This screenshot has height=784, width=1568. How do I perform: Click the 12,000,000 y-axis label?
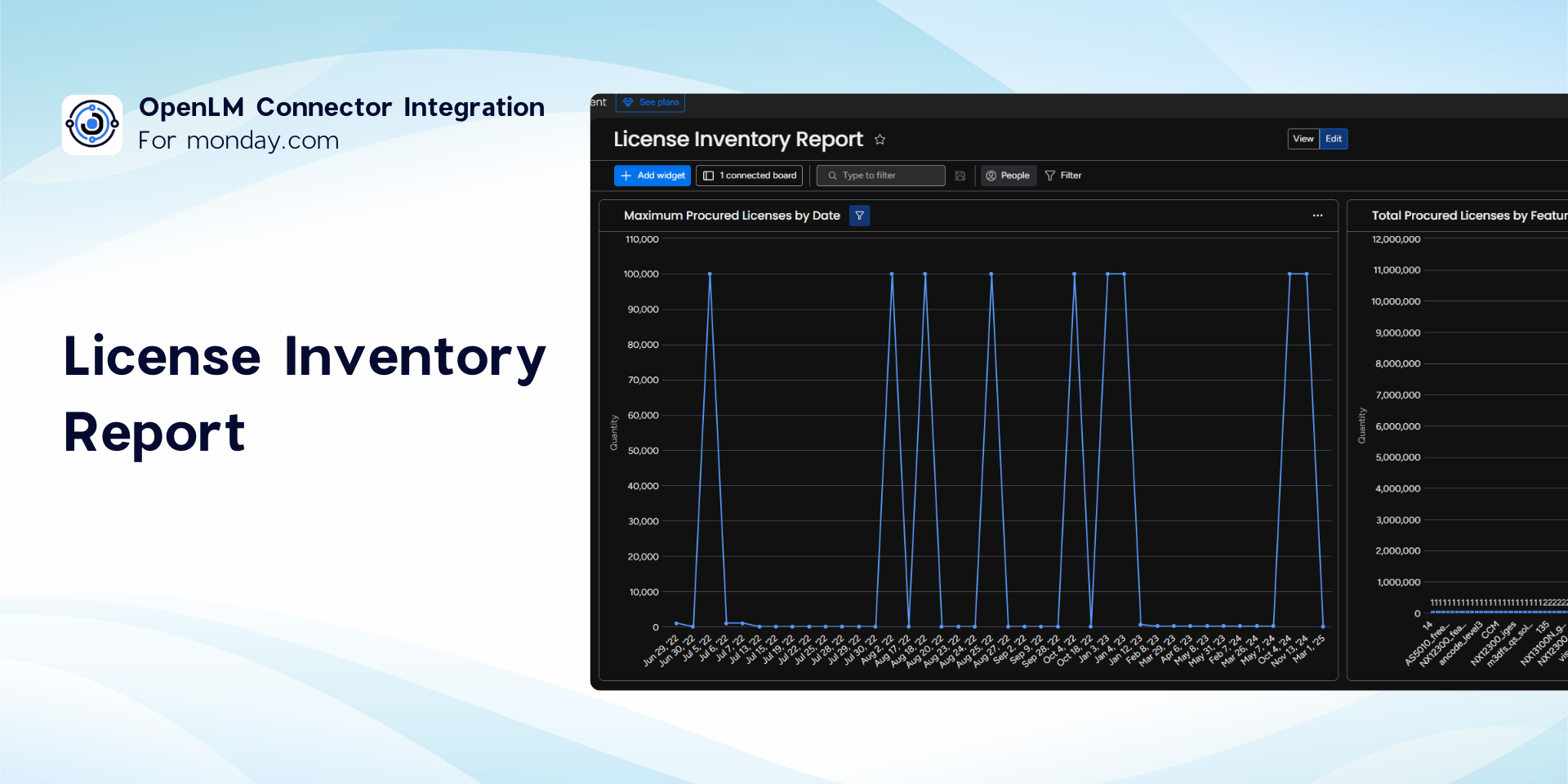(1396, 239)
